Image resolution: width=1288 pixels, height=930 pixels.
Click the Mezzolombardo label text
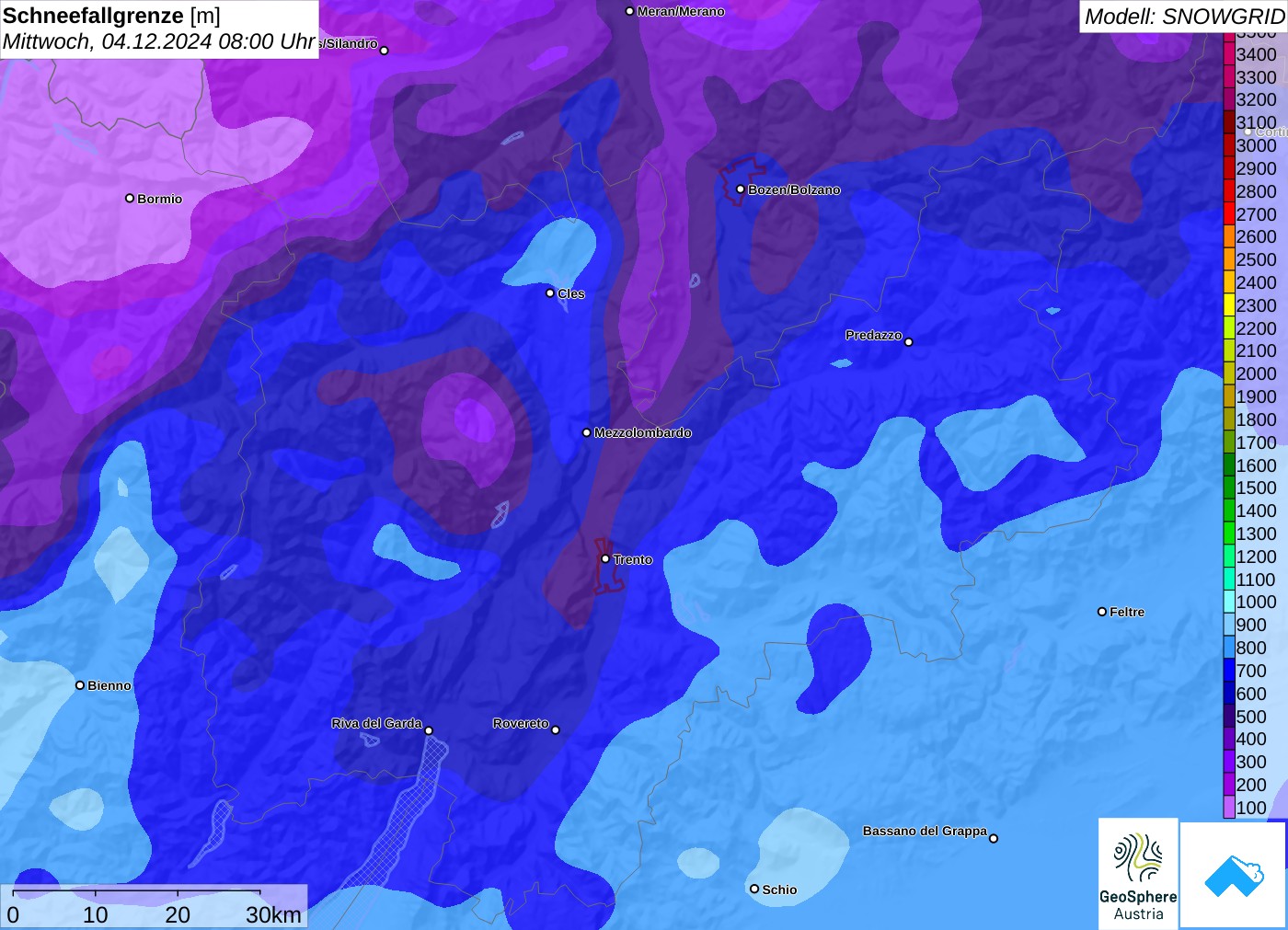coord(642,432)
